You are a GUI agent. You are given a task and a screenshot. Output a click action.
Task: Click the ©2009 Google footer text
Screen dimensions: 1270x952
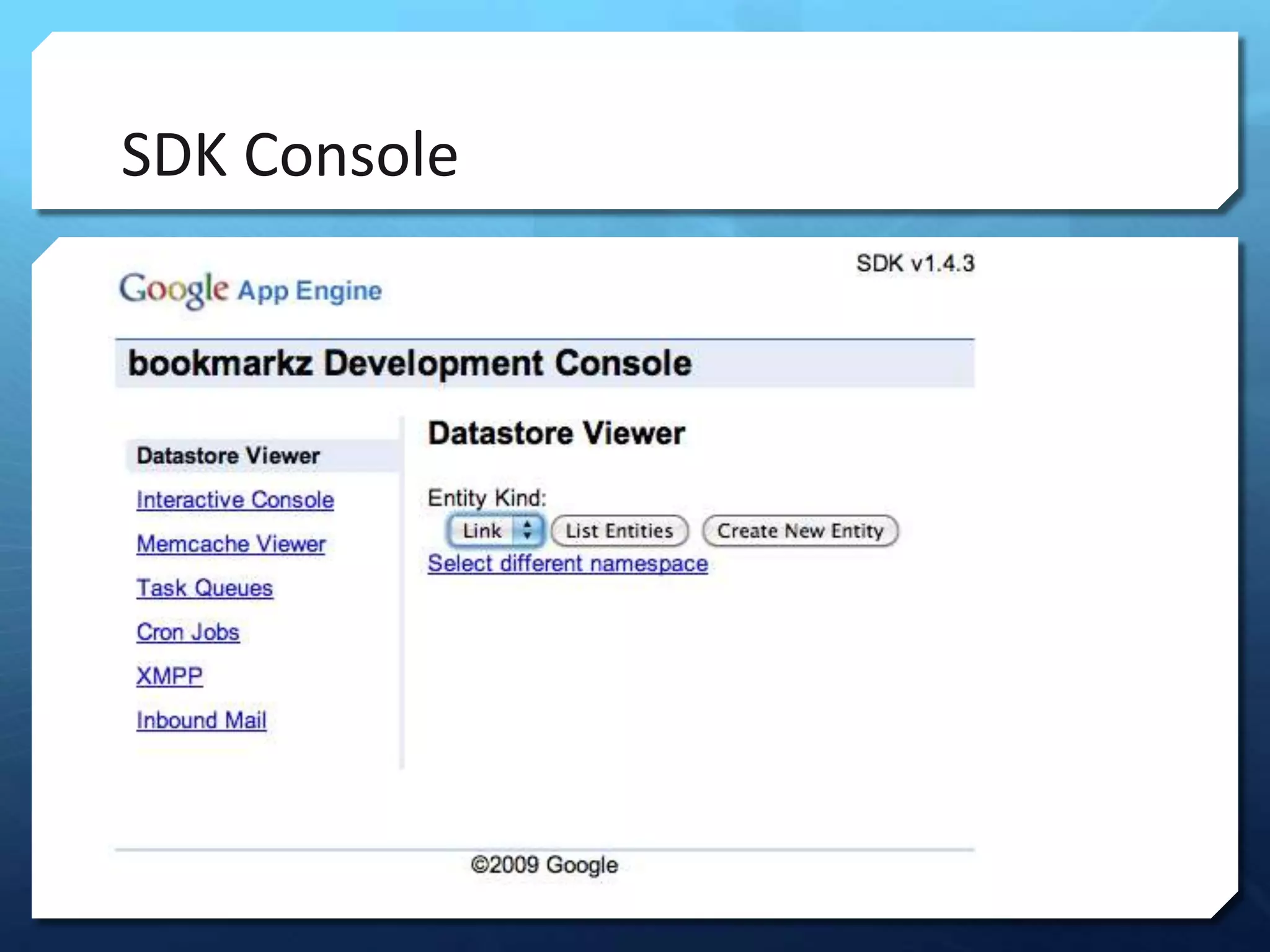point(544,865)
